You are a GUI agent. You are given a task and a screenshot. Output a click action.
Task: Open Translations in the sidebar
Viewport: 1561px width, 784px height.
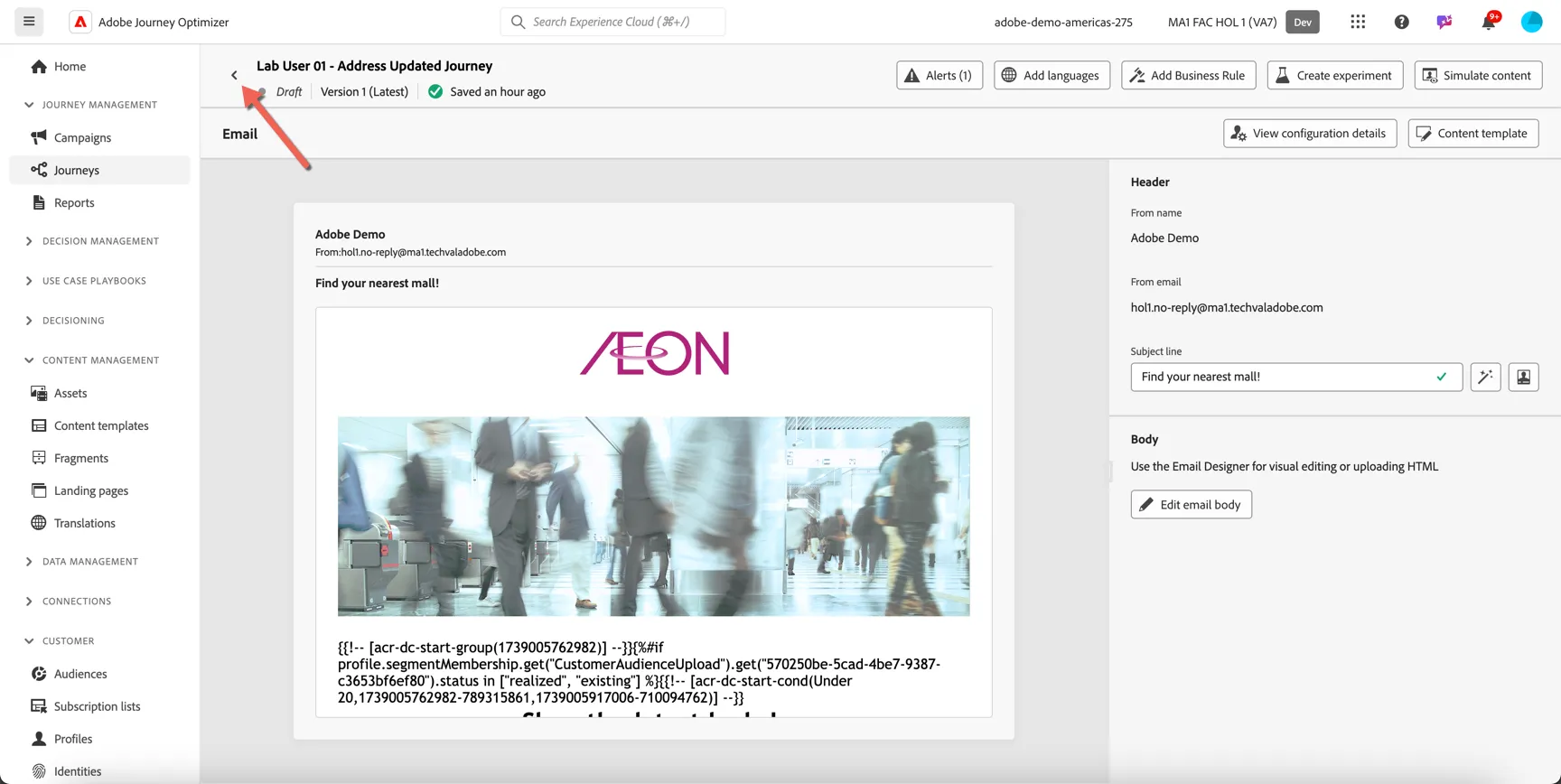(99, 523)
